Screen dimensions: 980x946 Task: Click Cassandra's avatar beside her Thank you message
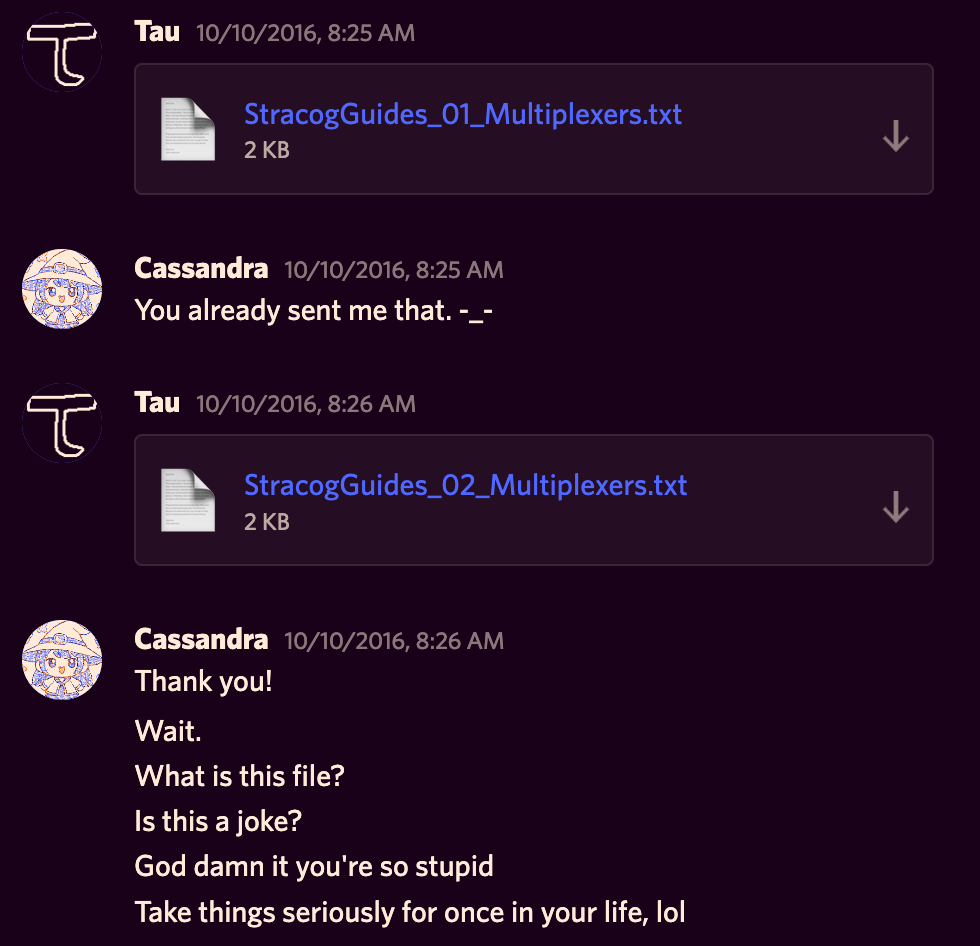tap(61, 660)
